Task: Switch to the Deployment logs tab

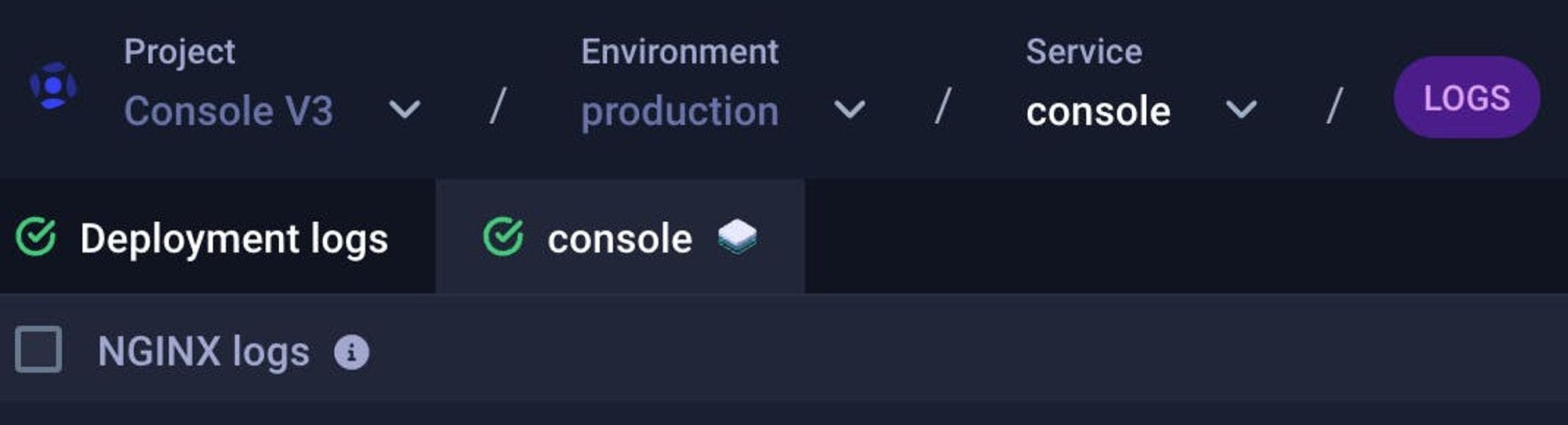Action: (217, 237)
